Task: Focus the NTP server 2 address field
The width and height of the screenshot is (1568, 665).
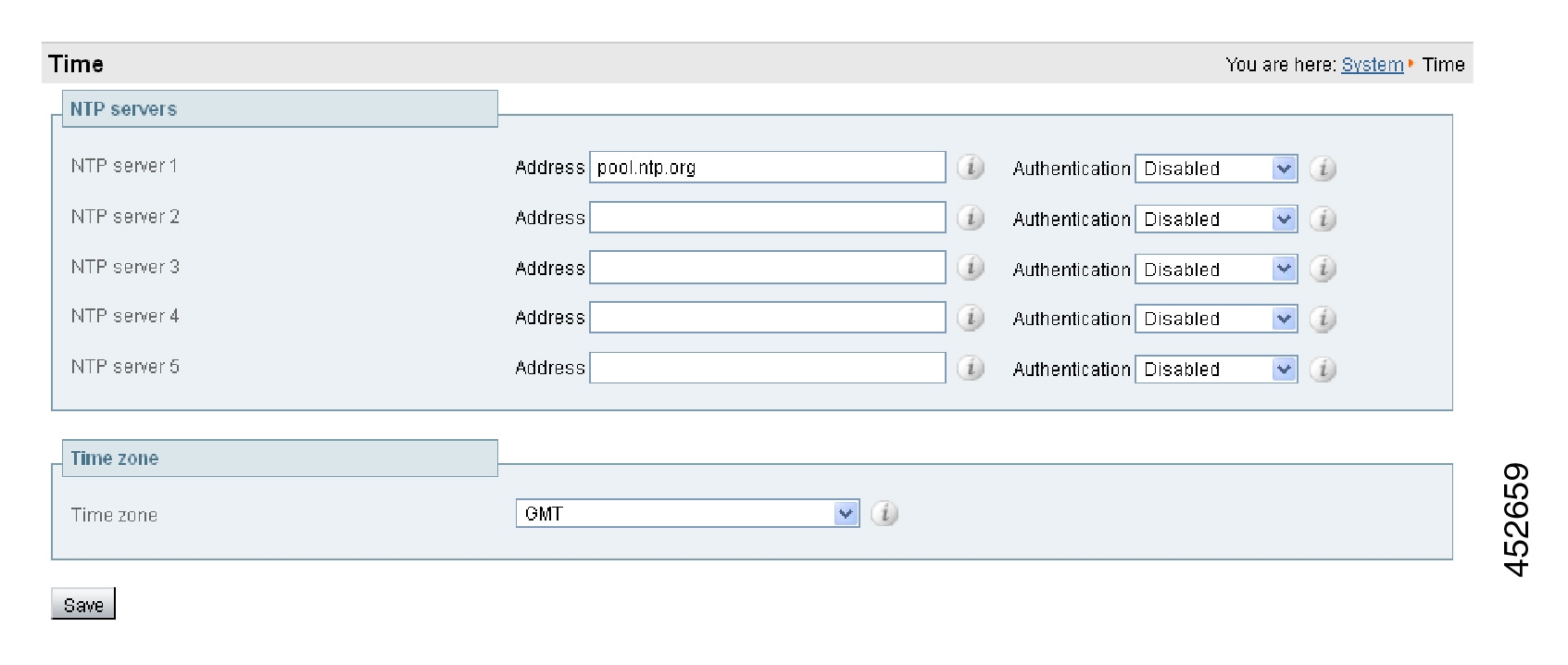Action: (x=768, y=218)
